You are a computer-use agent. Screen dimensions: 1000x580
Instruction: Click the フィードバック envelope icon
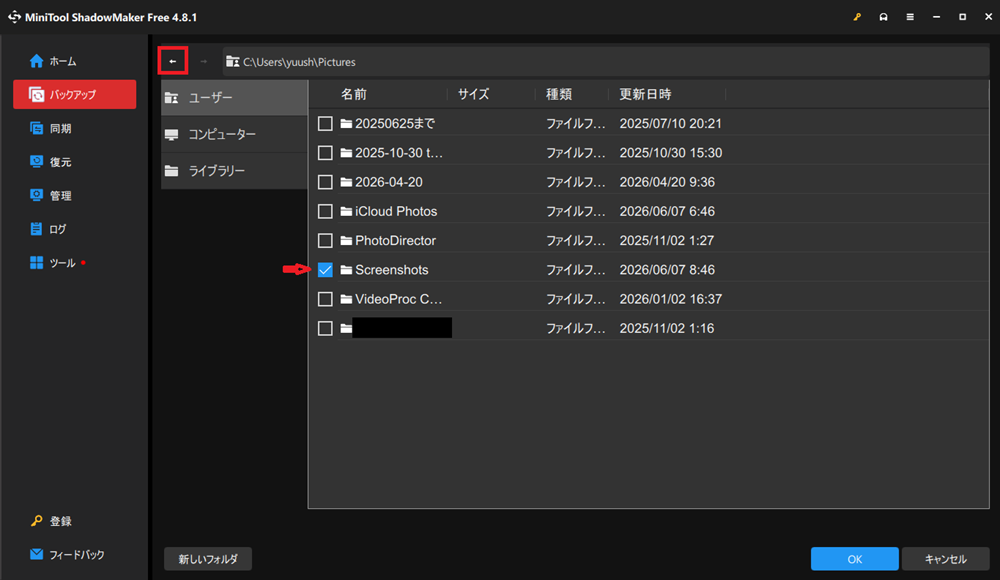(36, 554)
